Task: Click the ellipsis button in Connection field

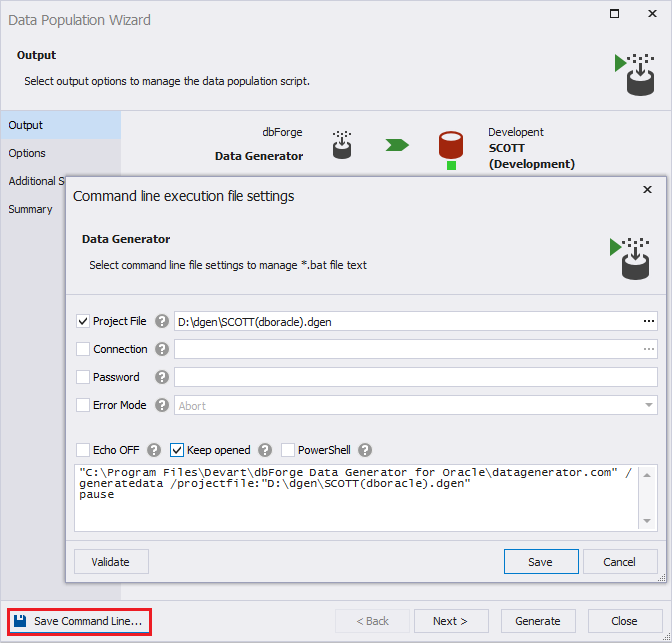Action: [648, 349]
